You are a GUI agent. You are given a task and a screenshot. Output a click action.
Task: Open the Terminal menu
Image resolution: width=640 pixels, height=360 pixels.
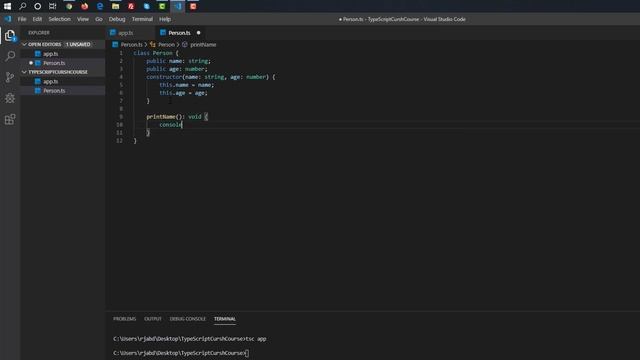142,19
